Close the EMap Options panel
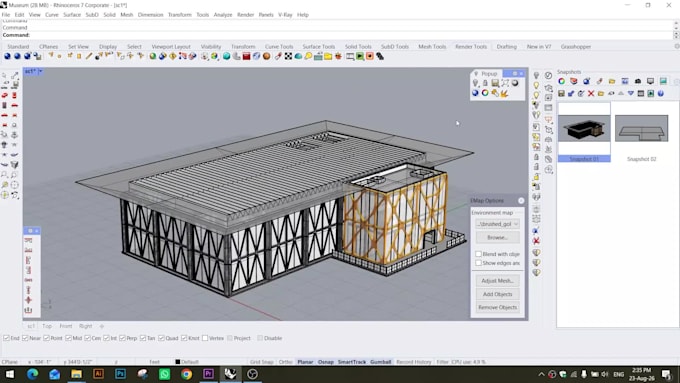The width and height of the screenshot is (680, 383). click(x=521, y=200)
